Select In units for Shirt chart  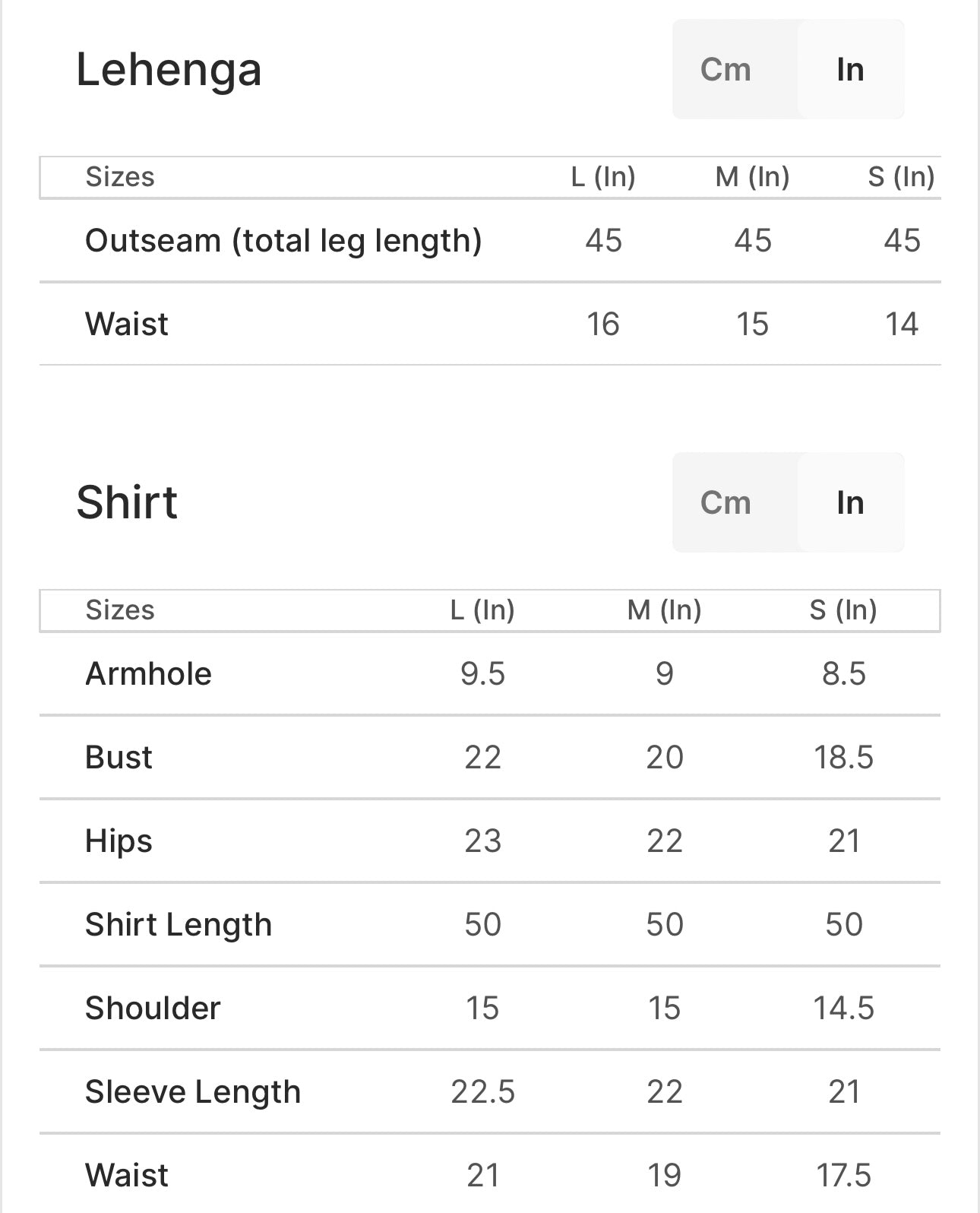click(850, 503)
